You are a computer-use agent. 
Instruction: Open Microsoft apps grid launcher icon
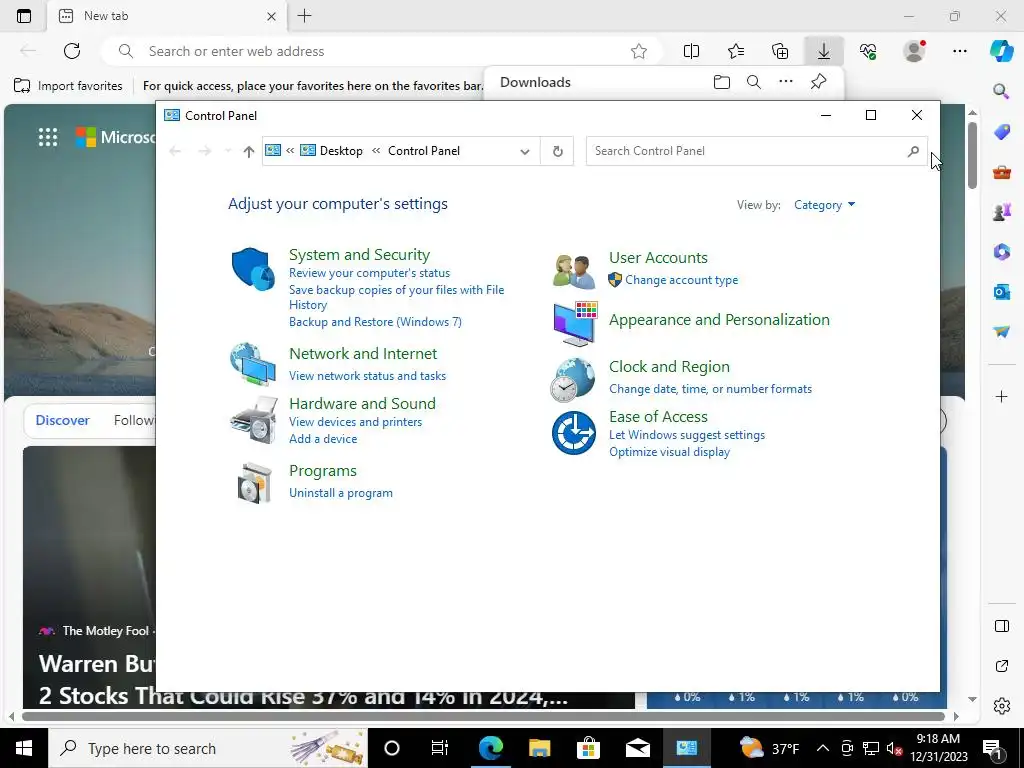coord(48,137)
